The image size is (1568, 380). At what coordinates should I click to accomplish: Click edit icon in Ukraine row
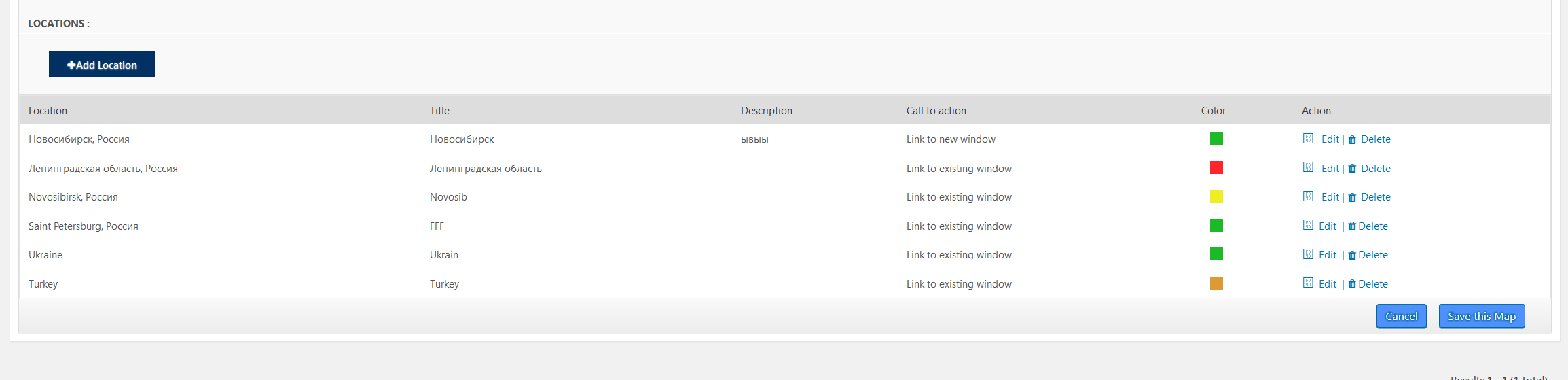[x=1308, y=254]
